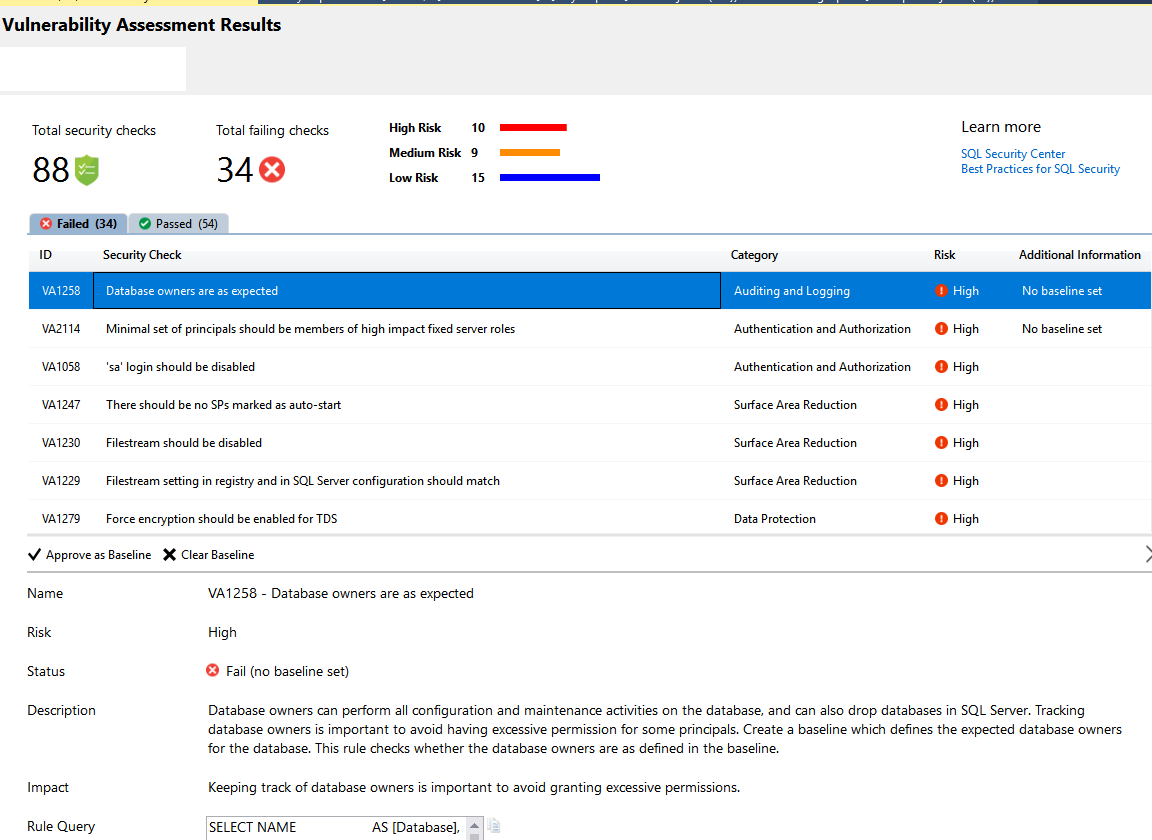The image size is (1152, 840).
Task: Click the High risk icon in VA1258 row
Action: [x=941, y=291]
